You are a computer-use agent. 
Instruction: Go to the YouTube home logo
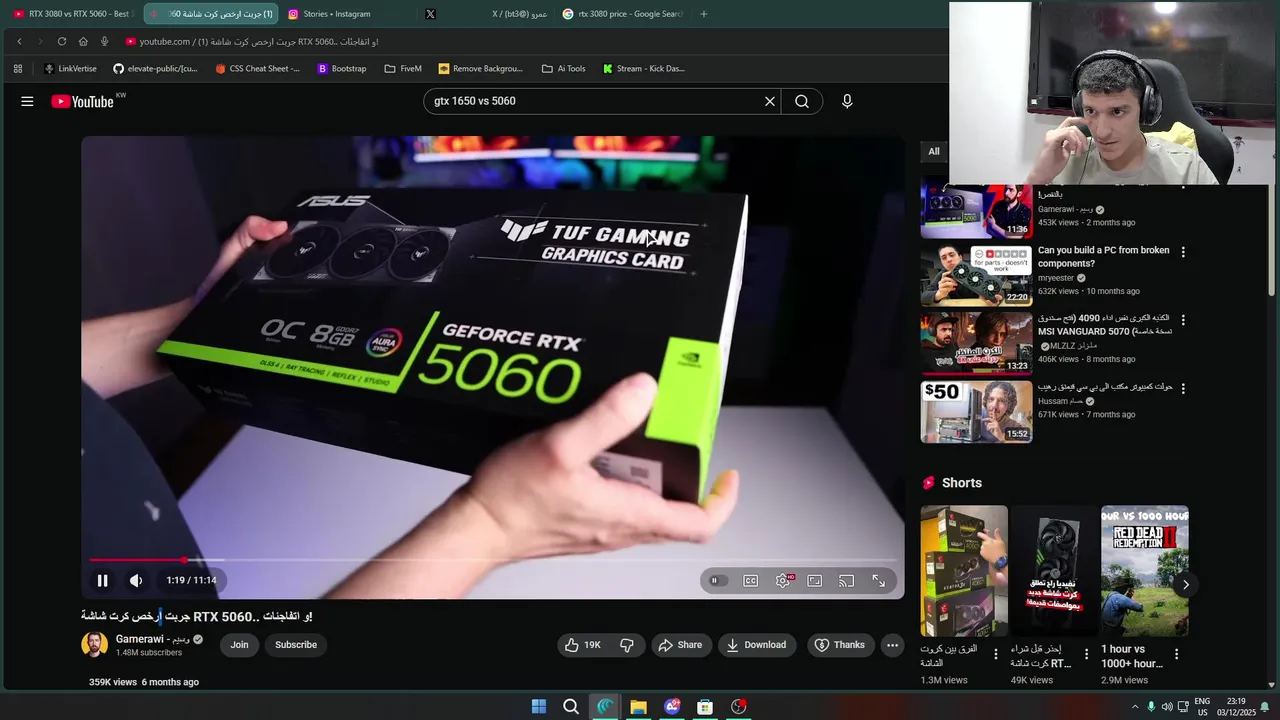point(83,101)
